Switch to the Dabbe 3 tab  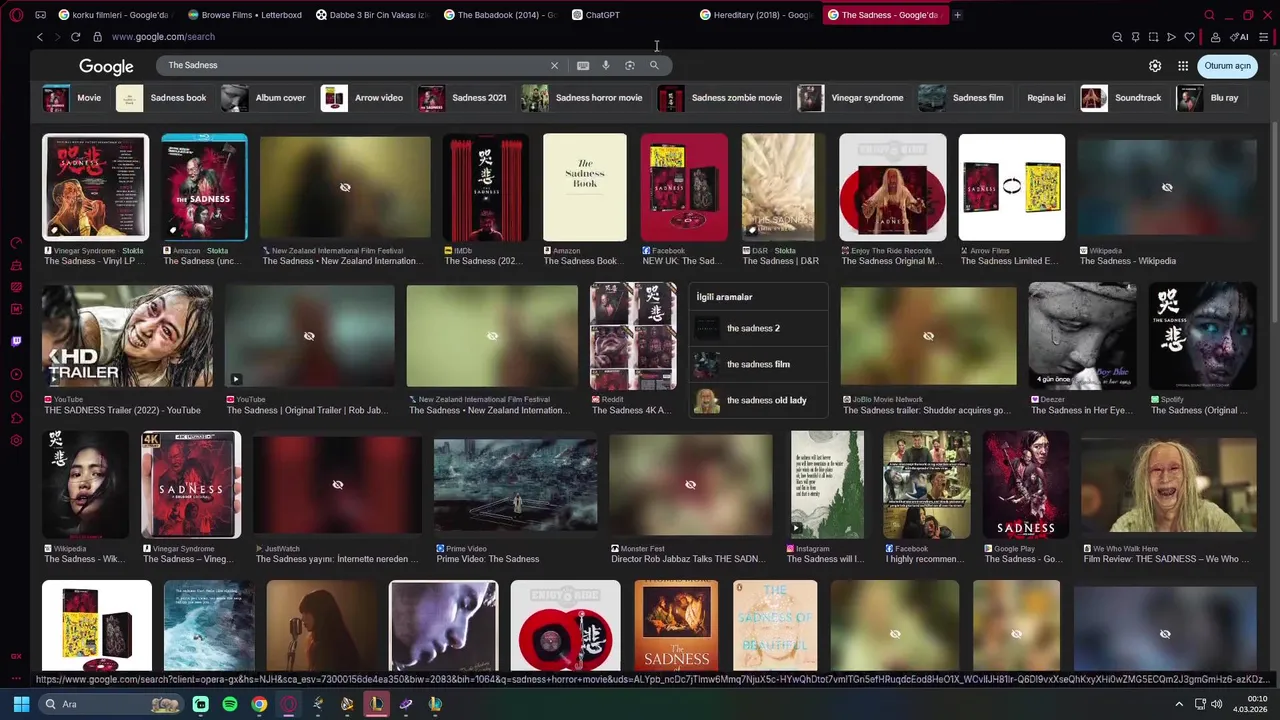[373, 15]
